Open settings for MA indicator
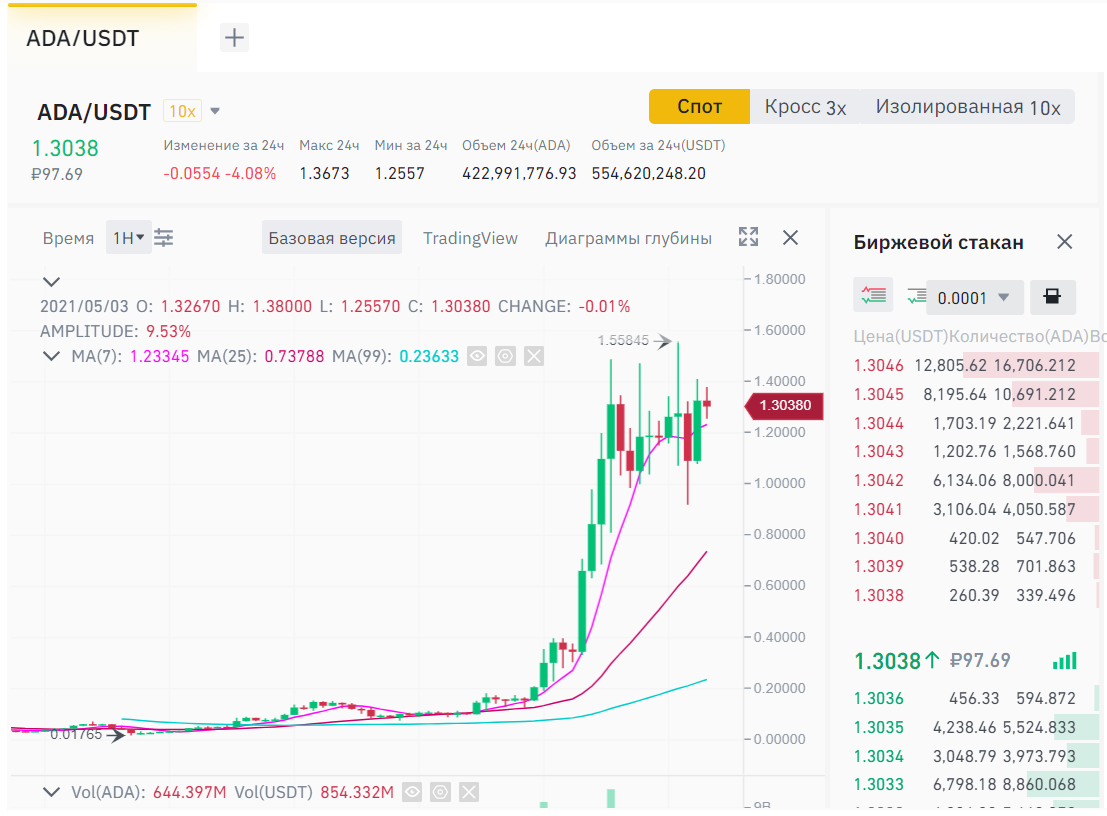Screen dimensions: 1107x816 [x=505, y=356]
